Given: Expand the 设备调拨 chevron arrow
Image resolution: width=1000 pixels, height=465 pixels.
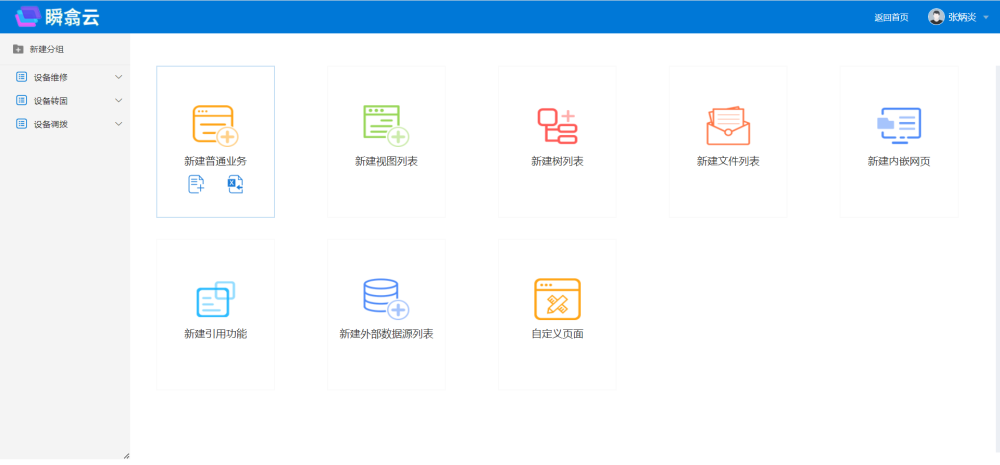Looking at the screenshot, I should pyautogui.click(x=119, y=124).
